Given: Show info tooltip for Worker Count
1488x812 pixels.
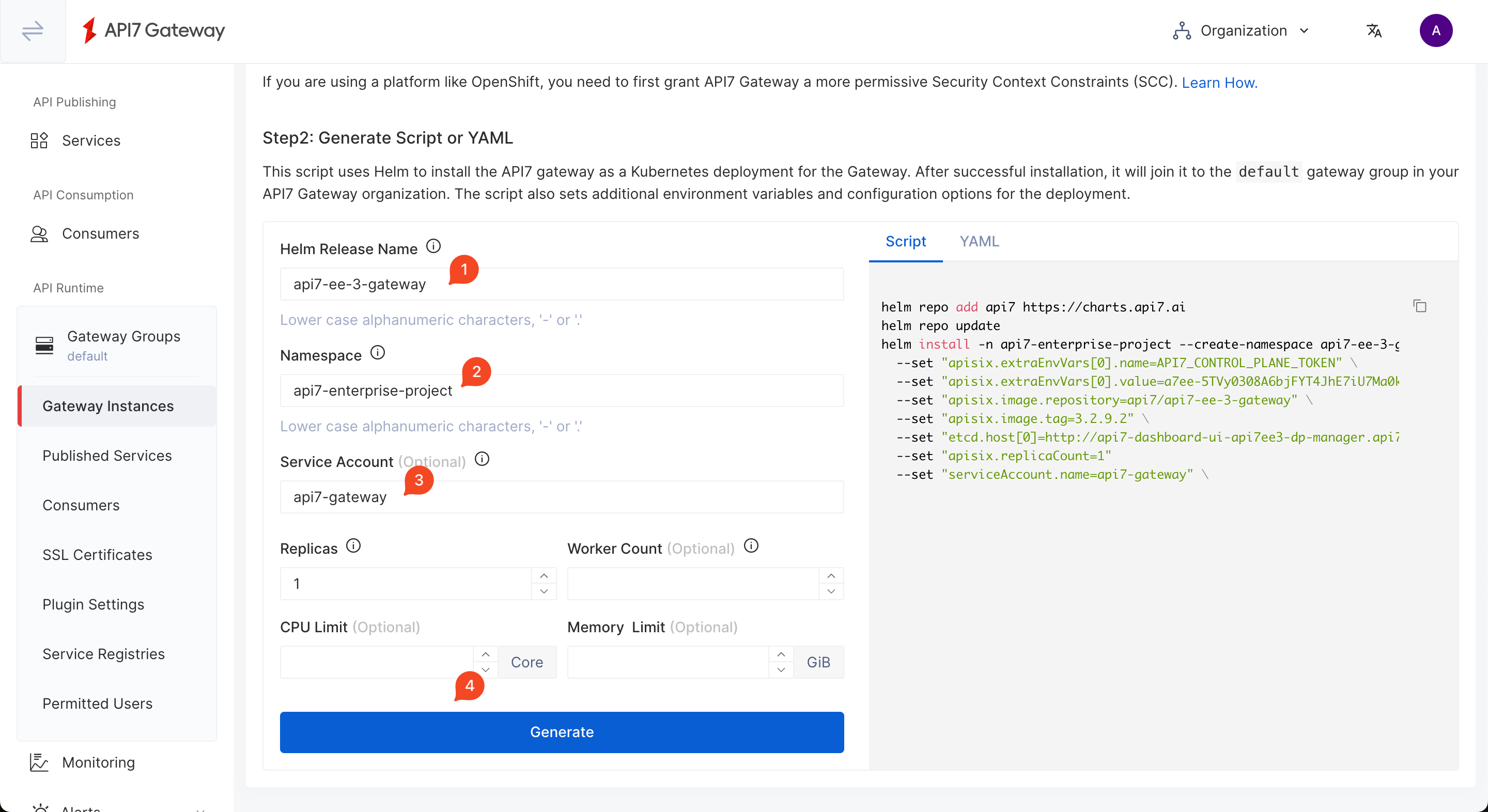Looking at the screenshot, I should point(751,546).
